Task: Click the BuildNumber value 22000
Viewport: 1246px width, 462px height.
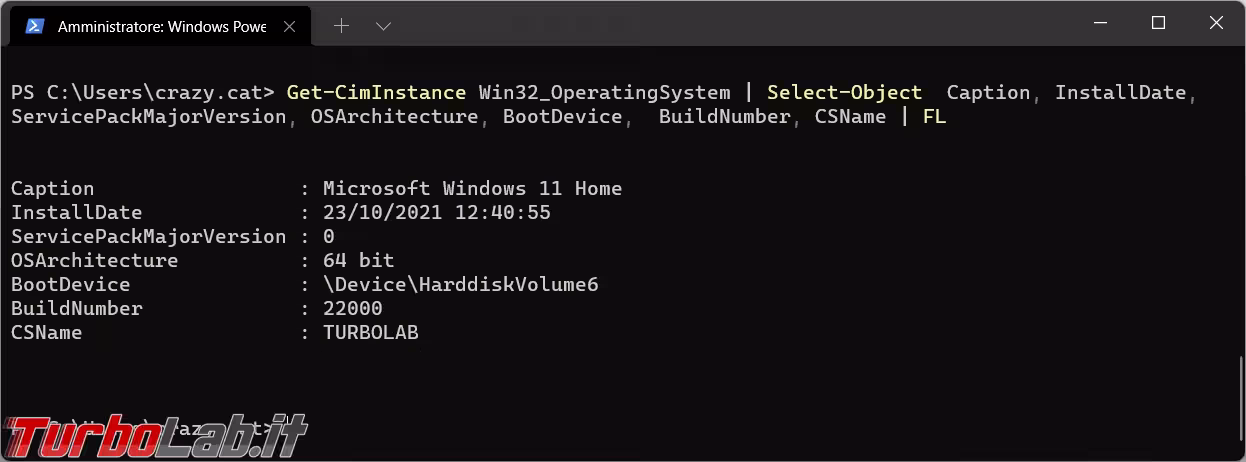Action: point(352,309)
